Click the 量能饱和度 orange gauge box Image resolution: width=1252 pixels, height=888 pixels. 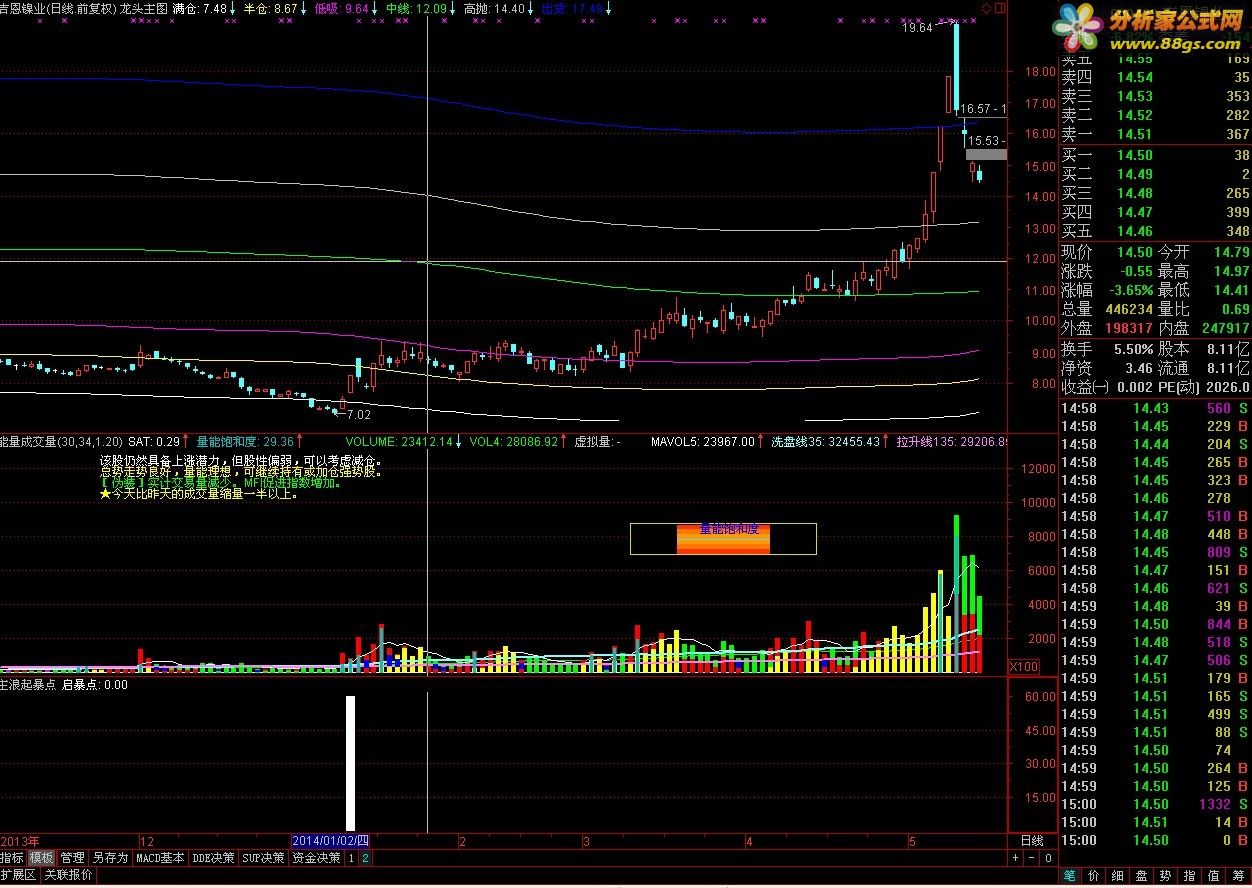(x=723, y=538)
